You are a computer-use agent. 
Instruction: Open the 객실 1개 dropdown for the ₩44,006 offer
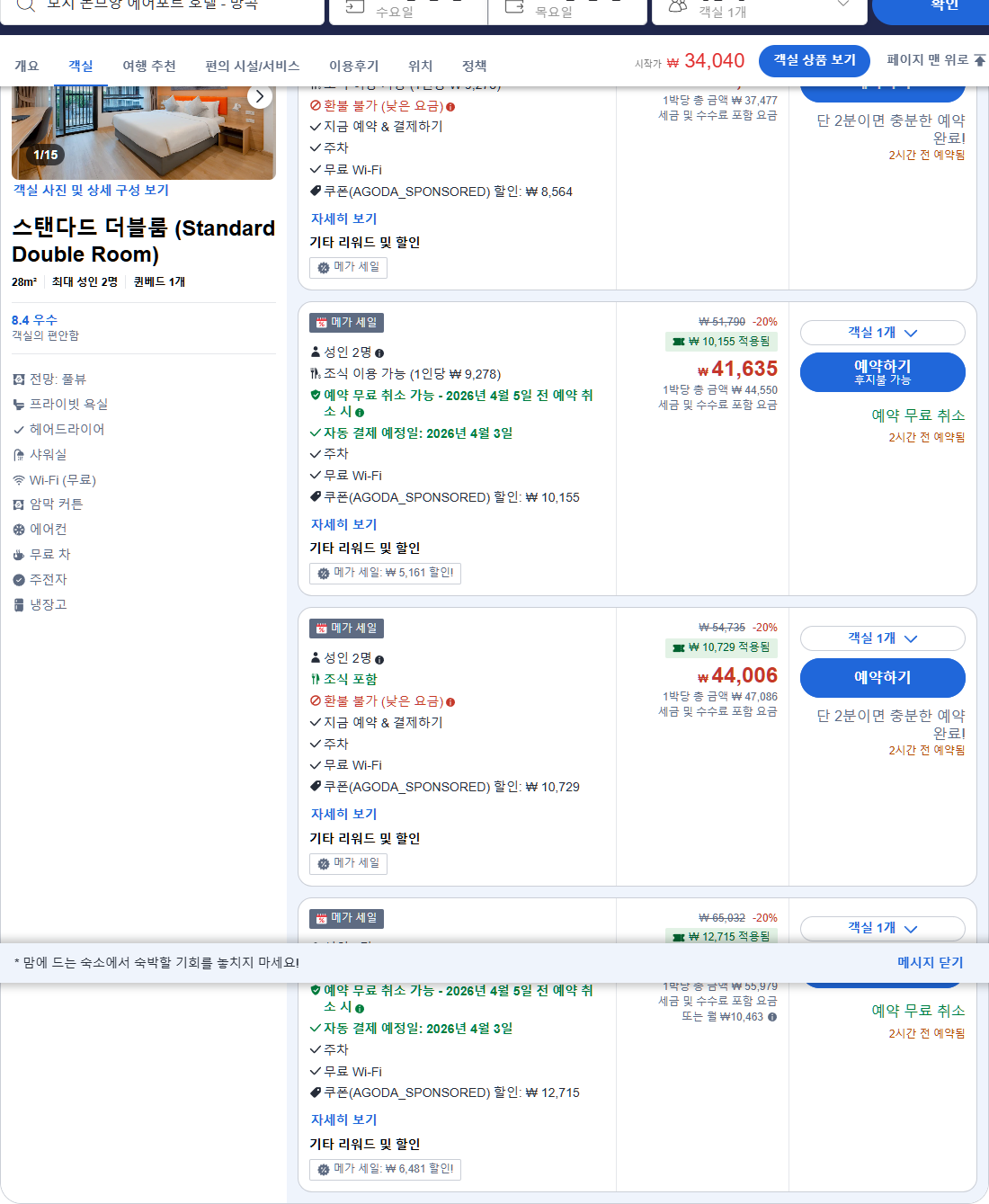[882, 638]
